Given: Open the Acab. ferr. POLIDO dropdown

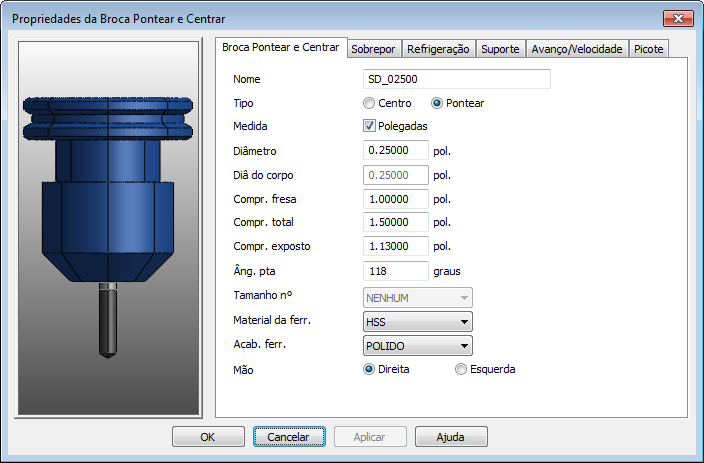Looking at the screenshot, I should (x=418, y=346).
